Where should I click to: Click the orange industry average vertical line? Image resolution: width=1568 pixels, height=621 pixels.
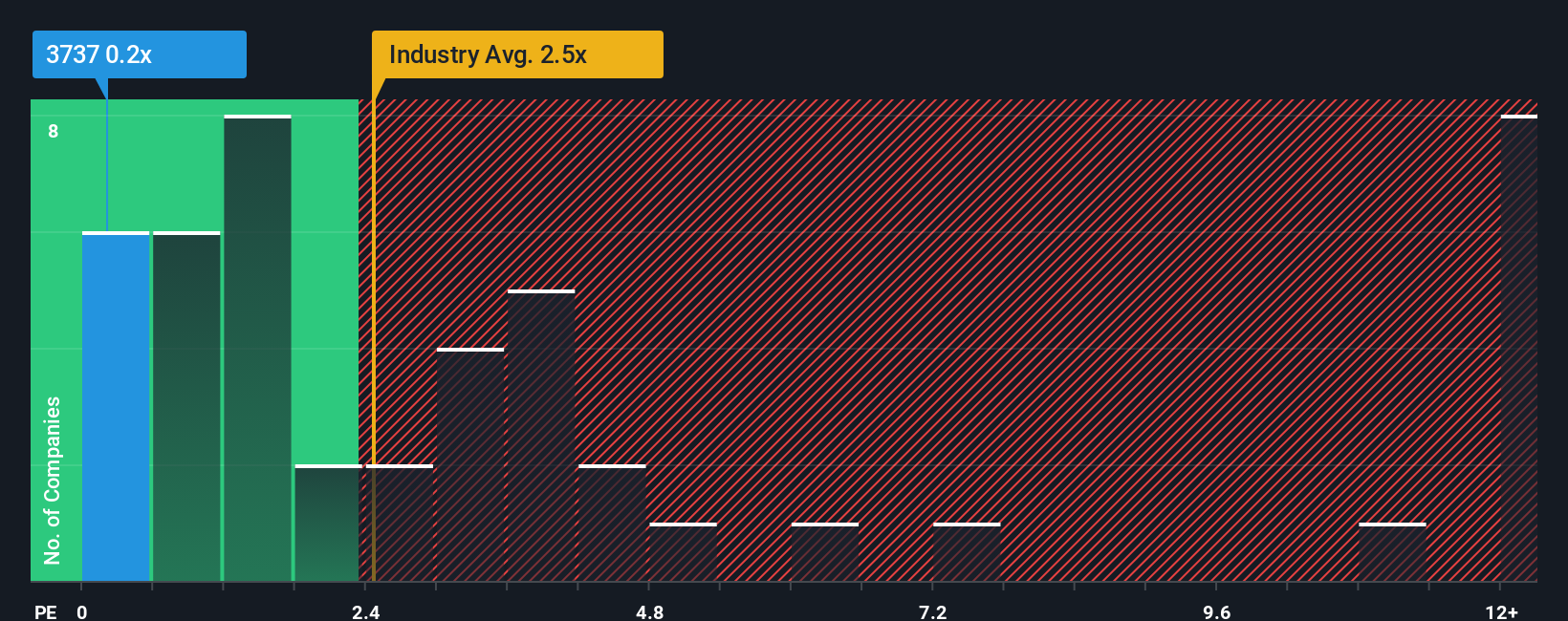(x=374, y=340)
